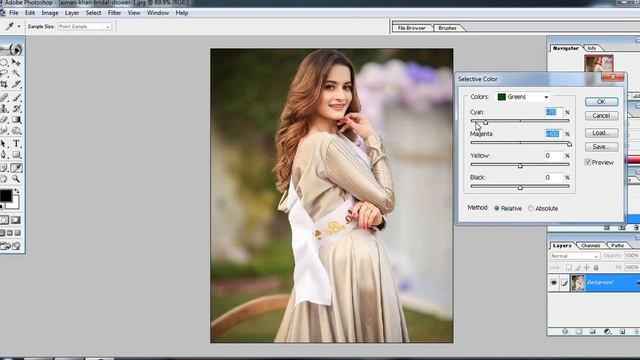The height and width of the screenshot is (360, 640).
Task: Open the Colors dropdown showing Greens
Action: [523, 97]
